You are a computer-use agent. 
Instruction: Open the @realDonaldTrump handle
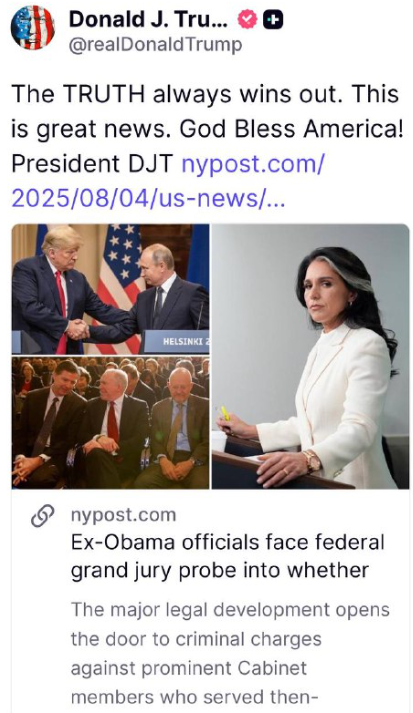coord(156,45)
